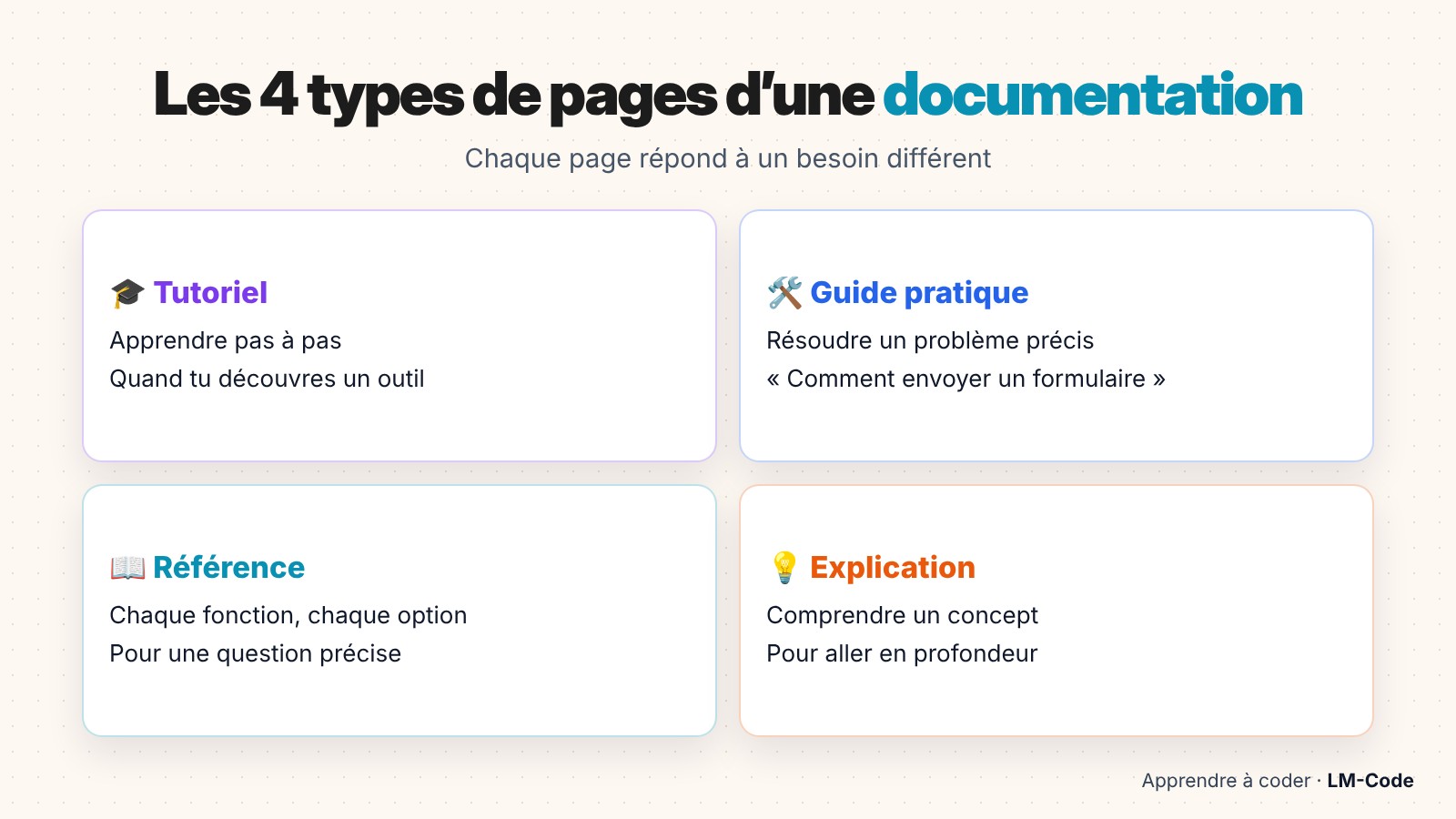Click the blue word 'documentation' in the title
Screen dimensions: 1456x819
click(1093, 96)
